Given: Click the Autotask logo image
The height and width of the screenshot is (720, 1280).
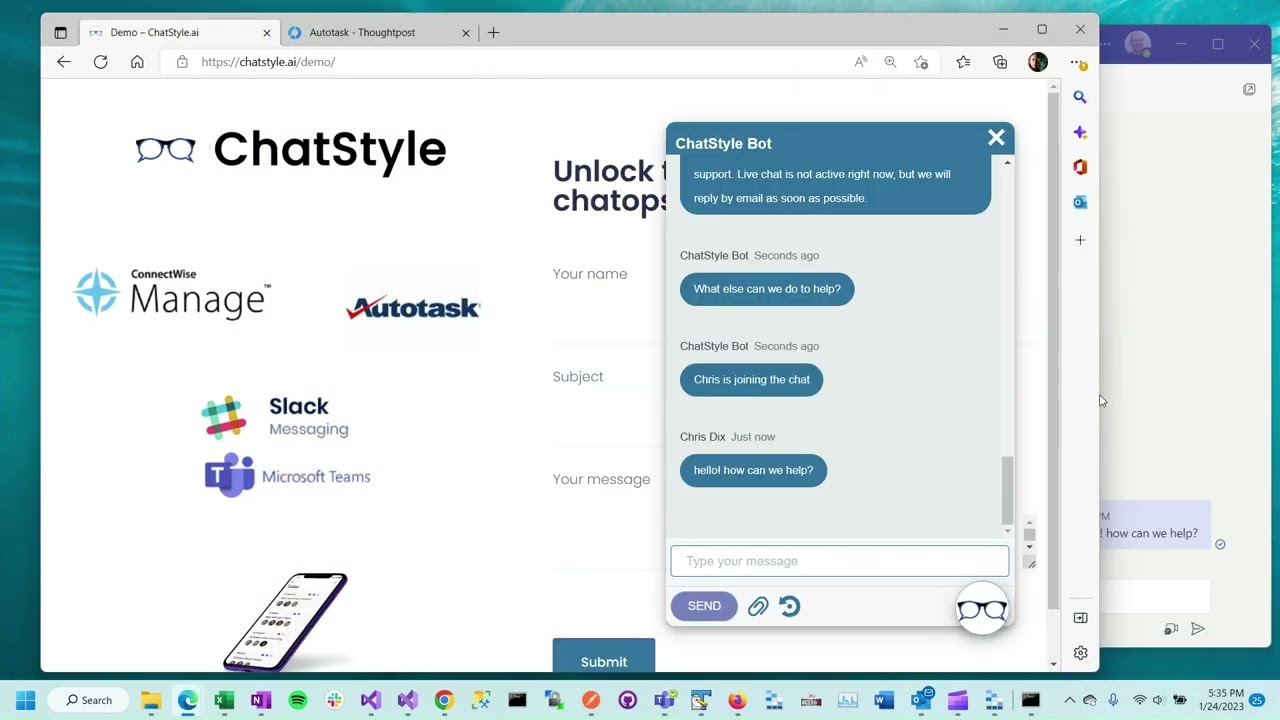Looking at the screenshot, I should [413, 307].
